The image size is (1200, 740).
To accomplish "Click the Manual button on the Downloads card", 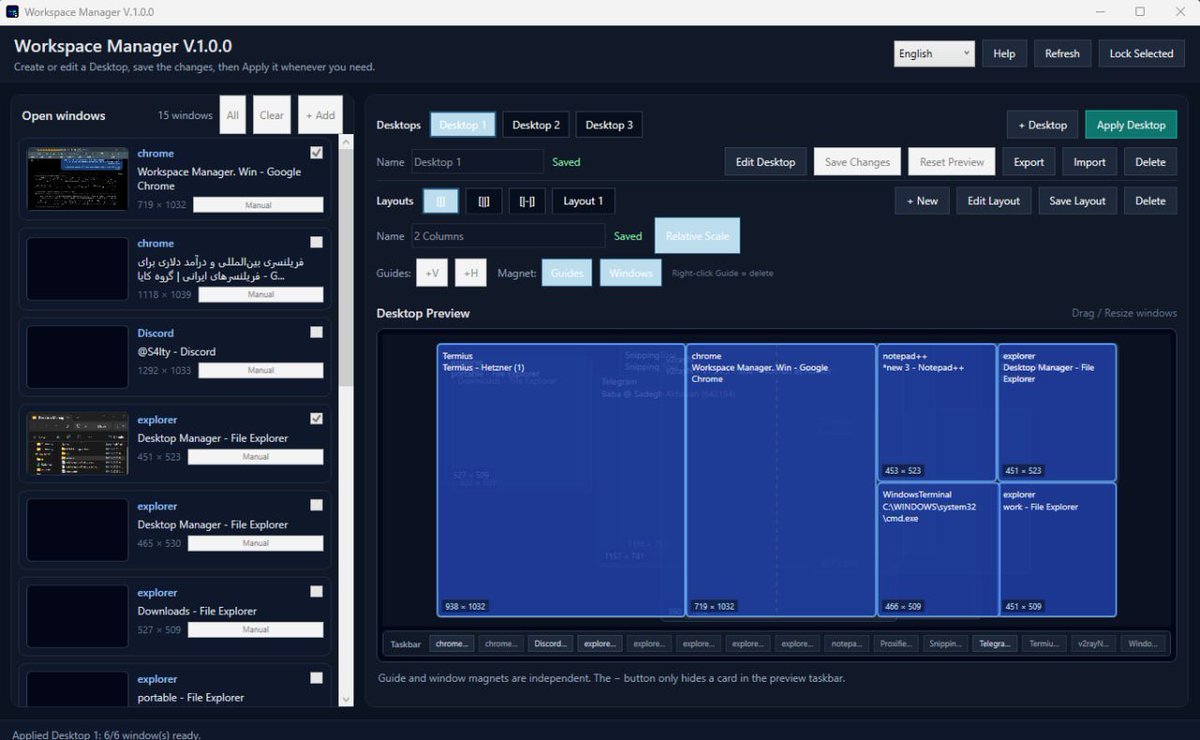I will tap(256, 630).
